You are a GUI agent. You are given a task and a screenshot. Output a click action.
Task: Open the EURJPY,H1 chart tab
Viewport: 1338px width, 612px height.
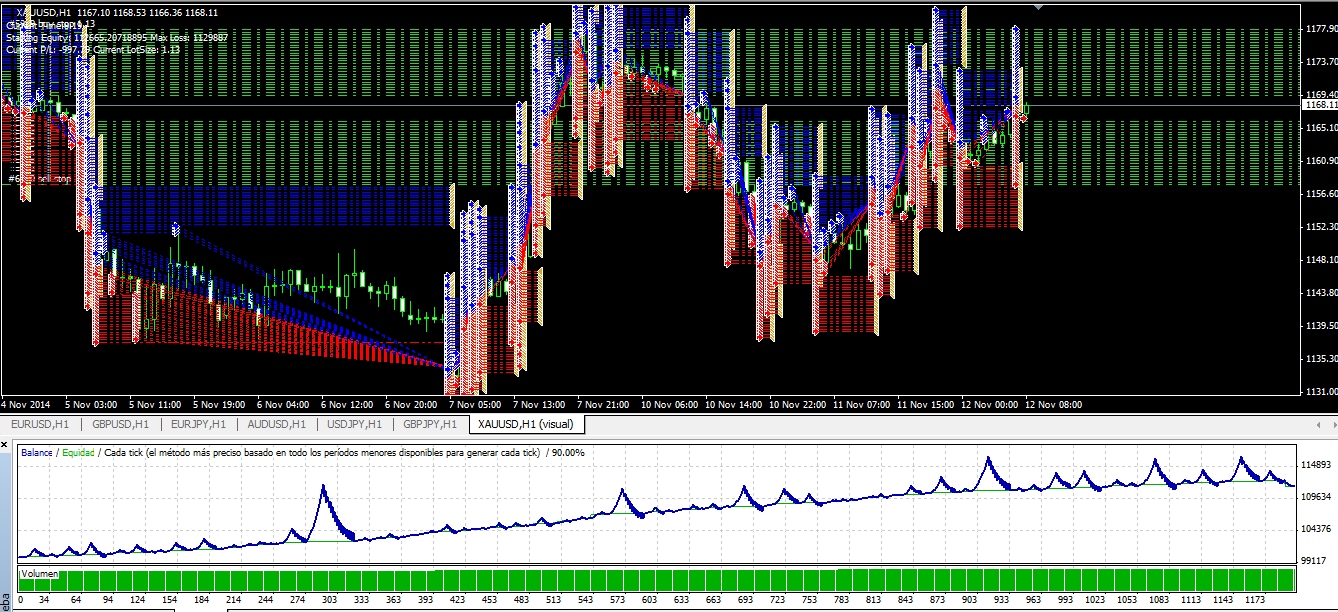pos(198,424)
